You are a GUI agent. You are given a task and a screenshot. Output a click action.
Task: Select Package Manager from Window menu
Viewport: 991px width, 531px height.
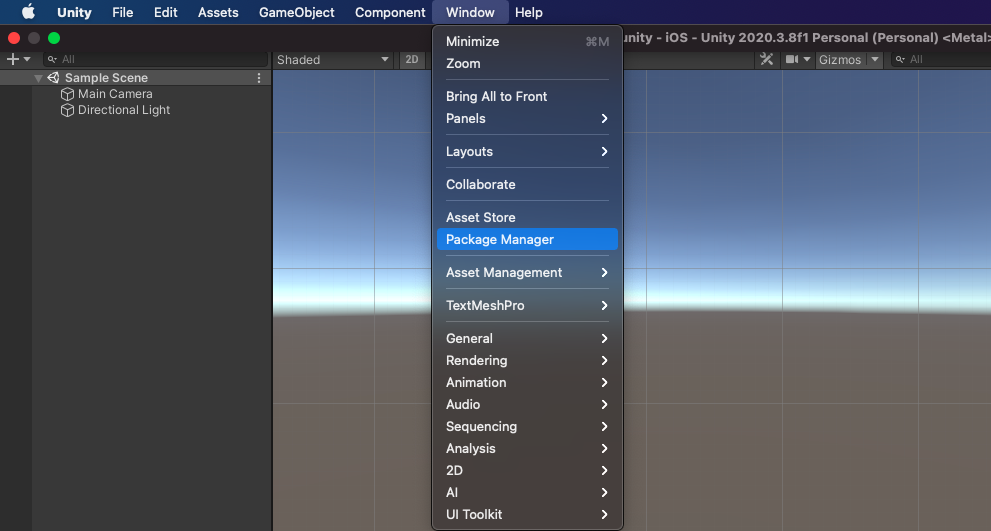[527, 240]
